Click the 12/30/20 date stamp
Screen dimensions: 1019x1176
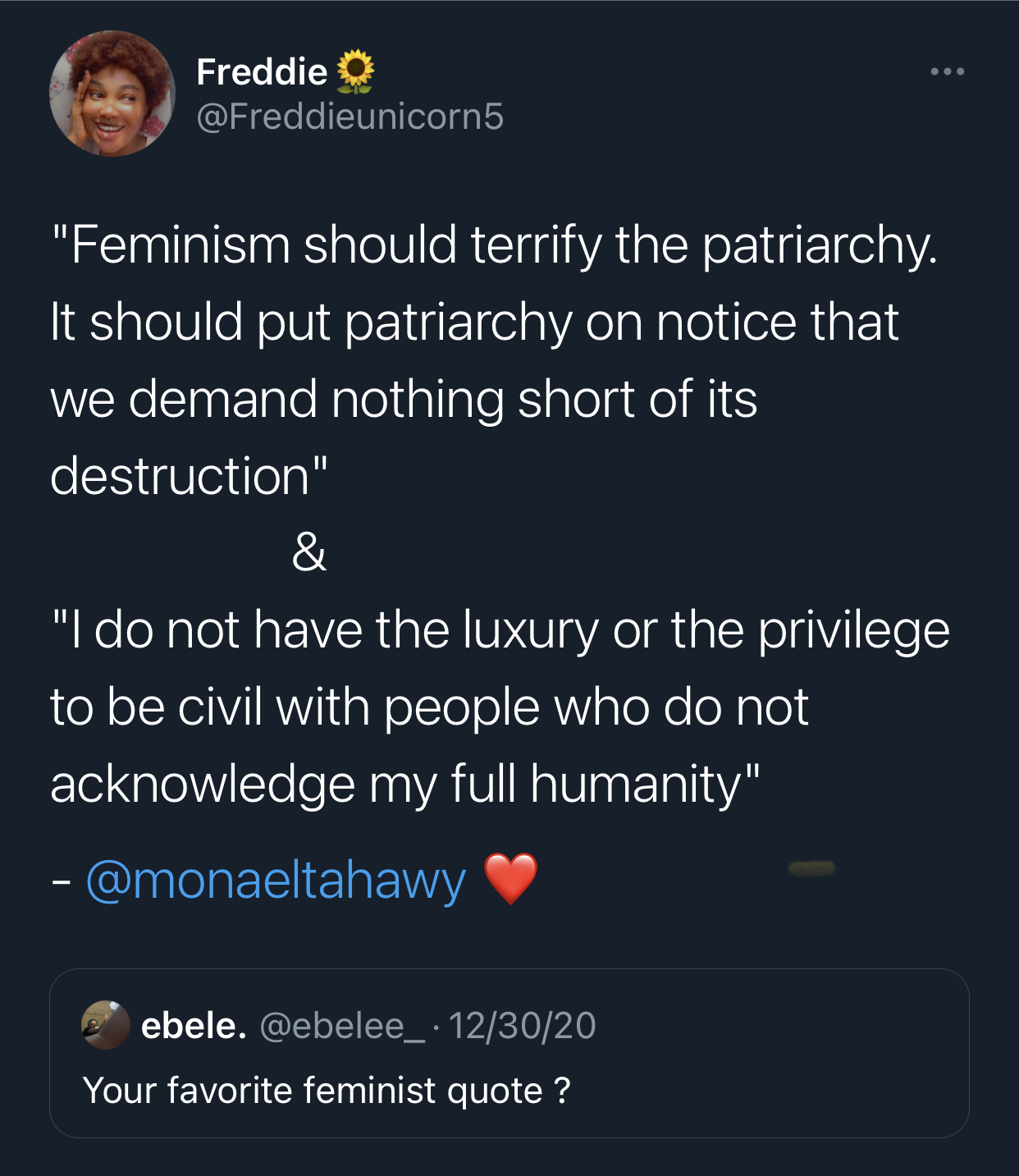[x=523, y=1026]
